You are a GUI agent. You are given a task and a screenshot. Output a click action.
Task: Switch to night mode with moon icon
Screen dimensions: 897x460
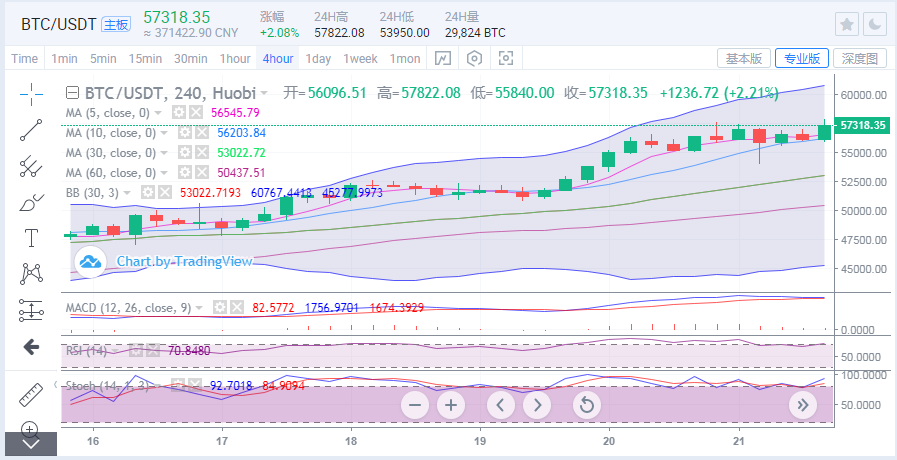pyautogui.click(x=873, y=24)
